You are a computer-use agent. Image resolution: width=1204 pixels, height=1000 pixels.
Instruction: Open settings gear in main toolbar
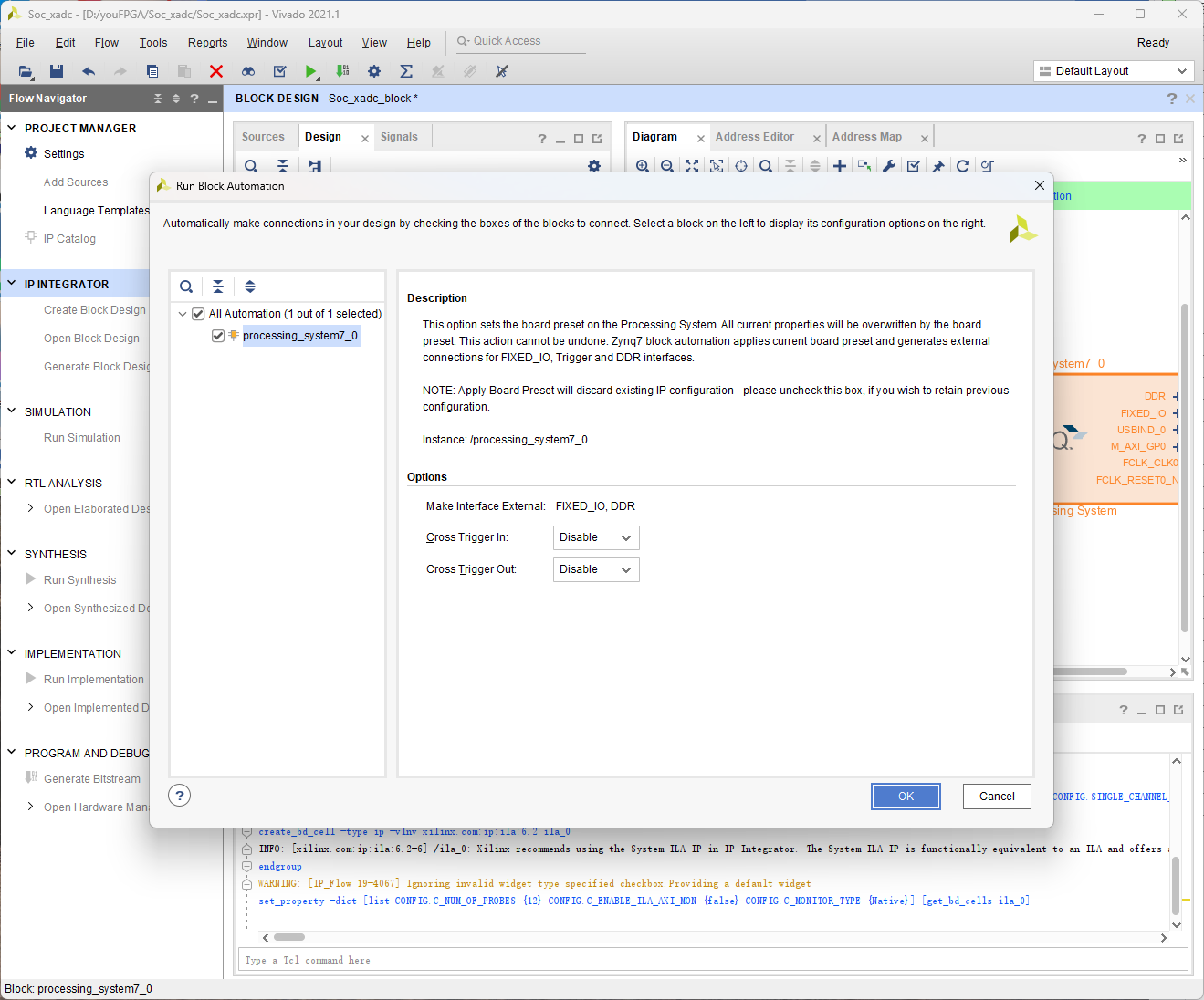click(x=374, y=71)
